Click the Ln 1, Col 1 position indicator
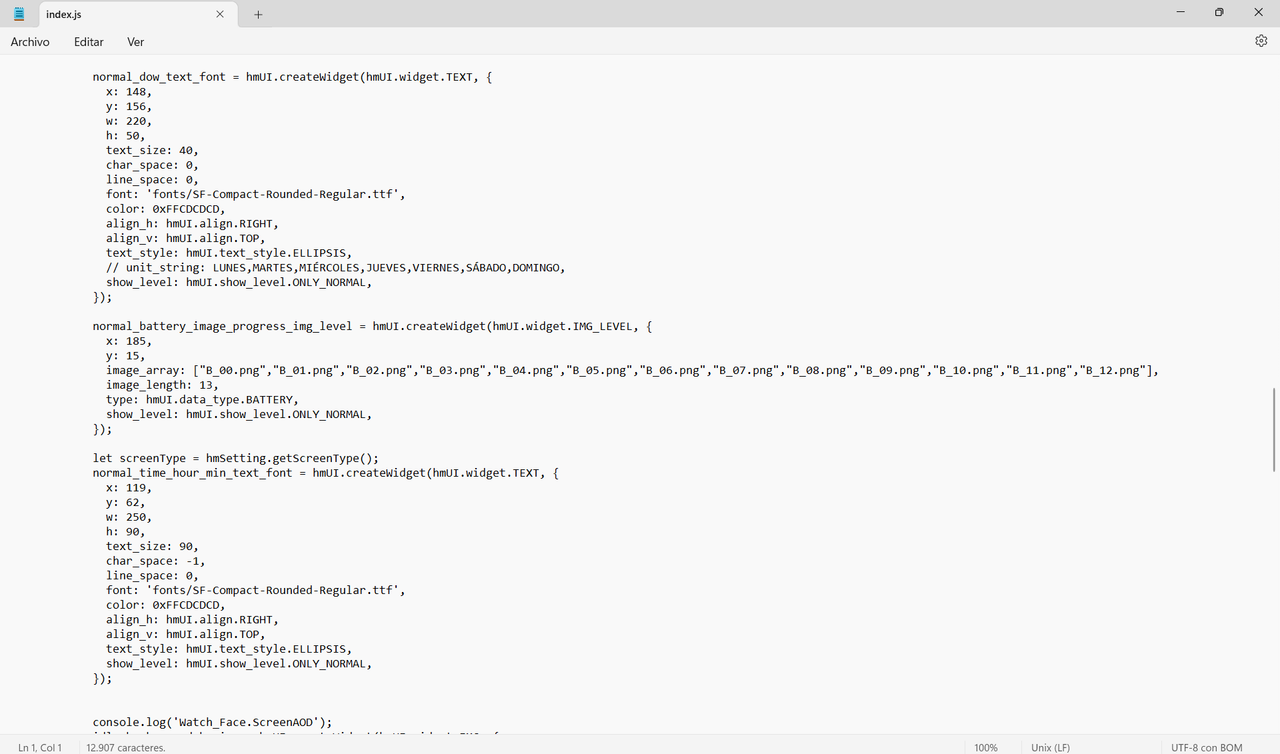The width and height of the screenshot is (1280, 754). [40, 747]
